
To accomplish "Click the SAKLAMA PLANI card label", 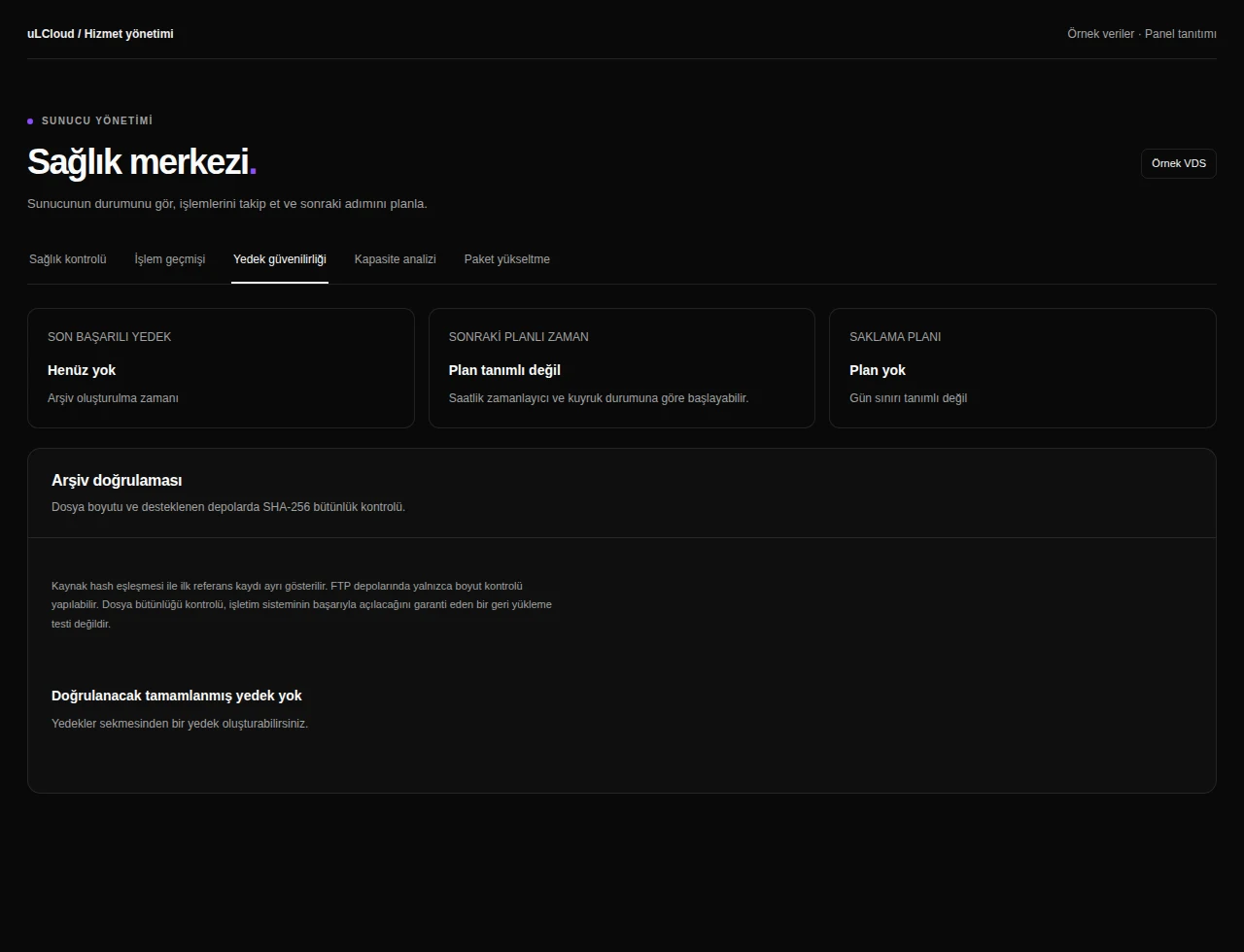I will click(x=895, y=337).
